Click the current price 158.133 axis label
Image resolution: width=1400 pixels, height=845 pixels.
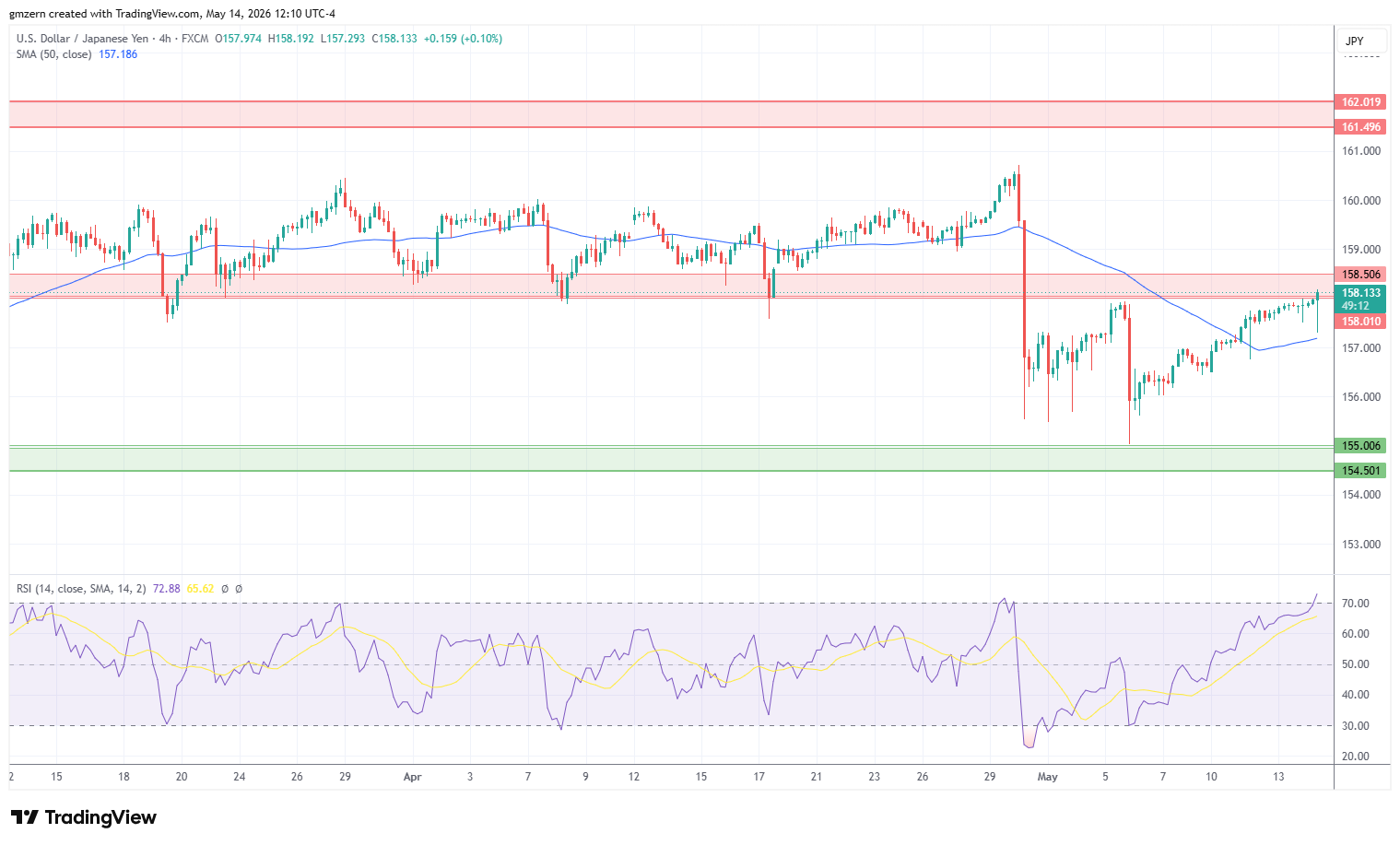1360,293
